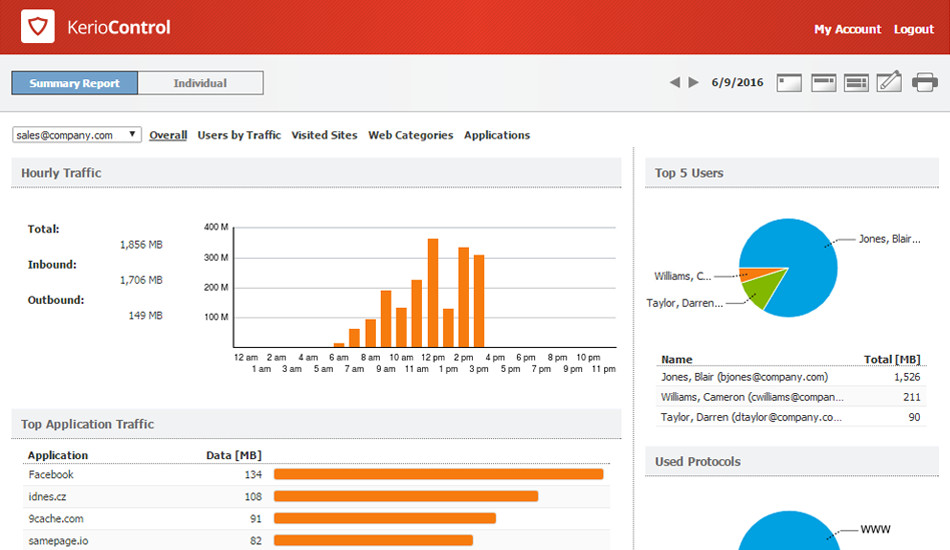
Task: Click the Taylor, Darren... pie chart label
Action: (685, 303)
